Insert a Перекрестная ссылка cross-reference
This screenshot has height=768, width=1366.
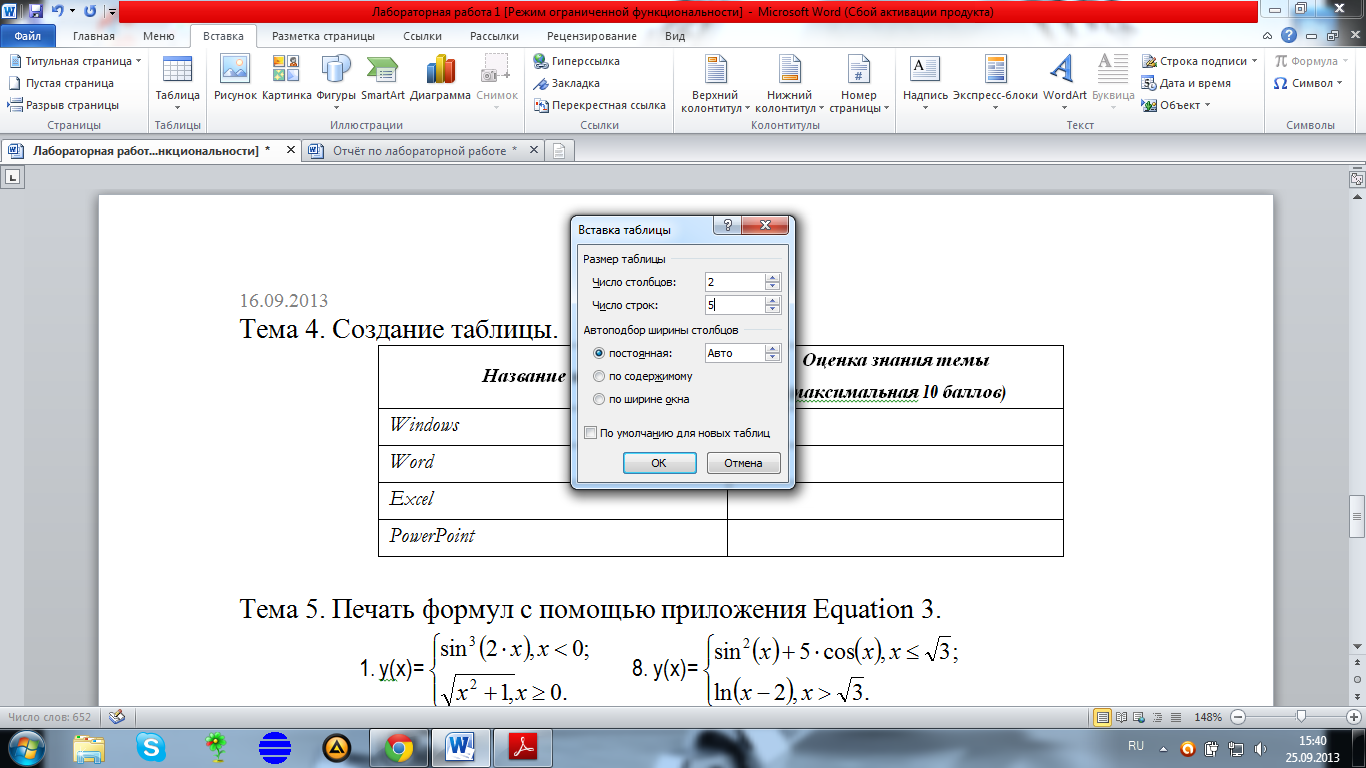pyautogui.click(x=600, y=105)
